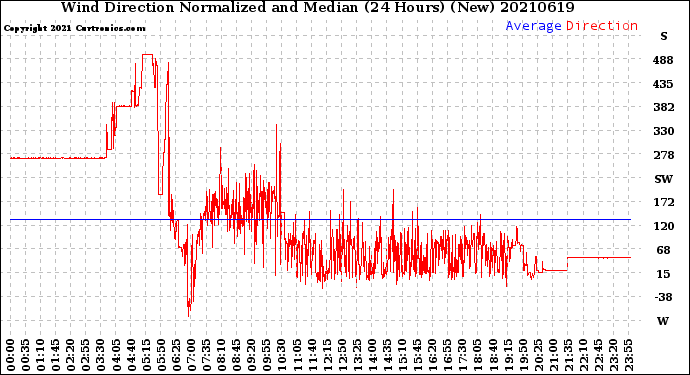This screenshot has width=690, height=375.
Task: Click the 23:20 time label
Action: pyautogui.click(x=614, y=355)
